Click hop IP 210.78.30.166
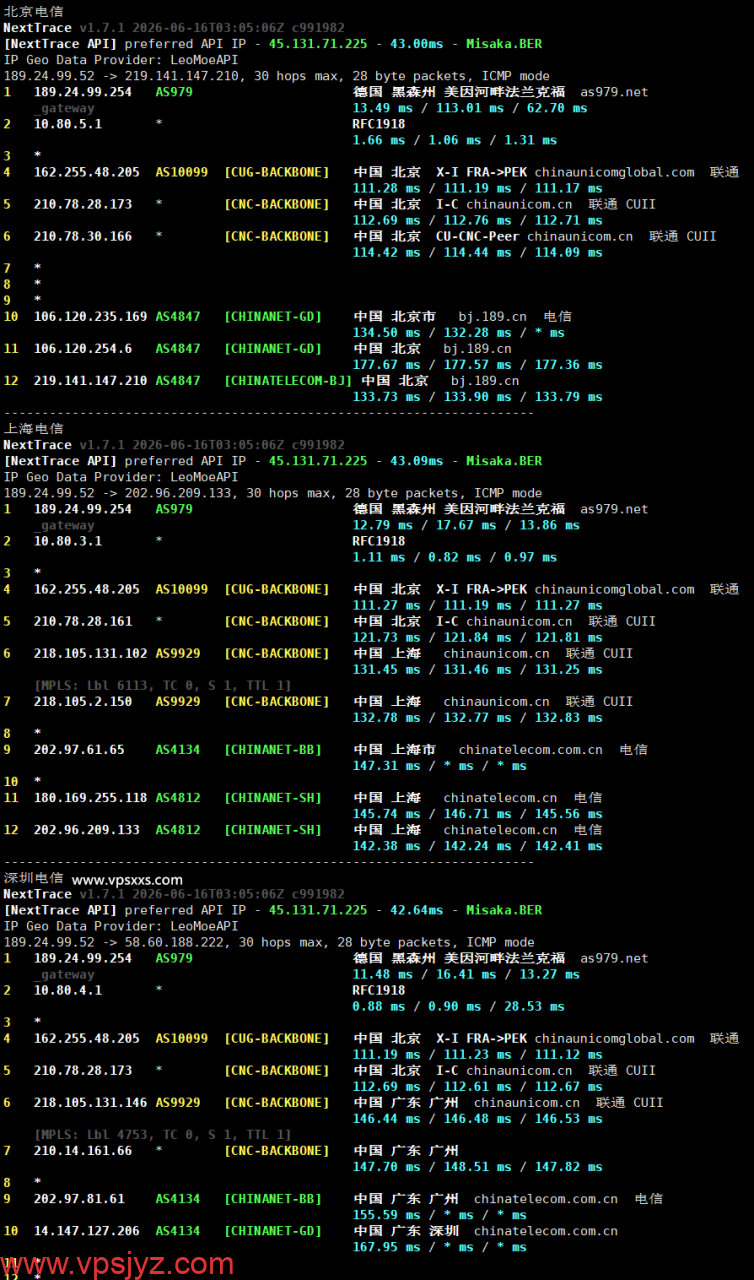 click(83, 236)
